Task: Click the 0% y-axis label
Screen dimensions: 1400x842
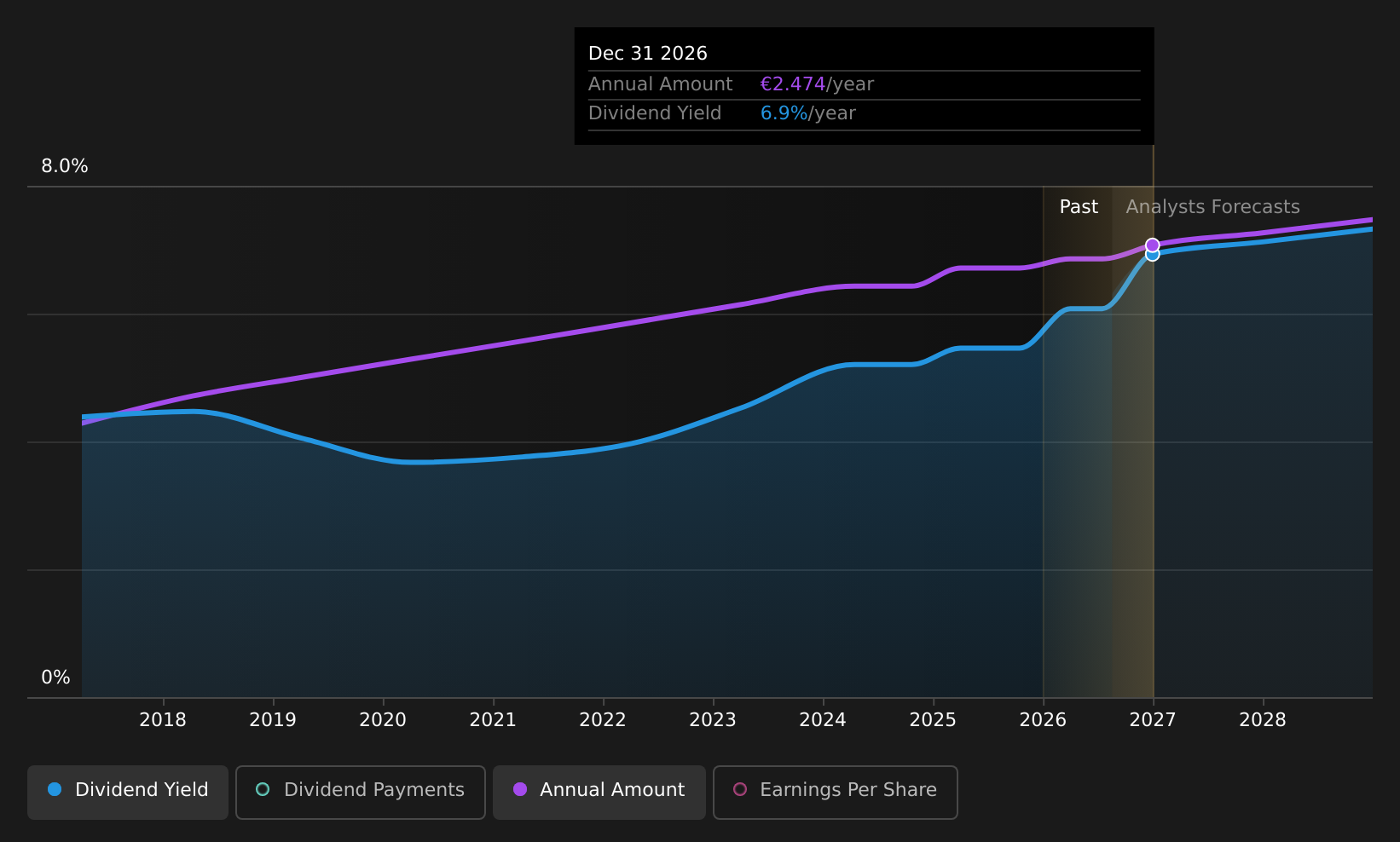Action: click(56, 678)
